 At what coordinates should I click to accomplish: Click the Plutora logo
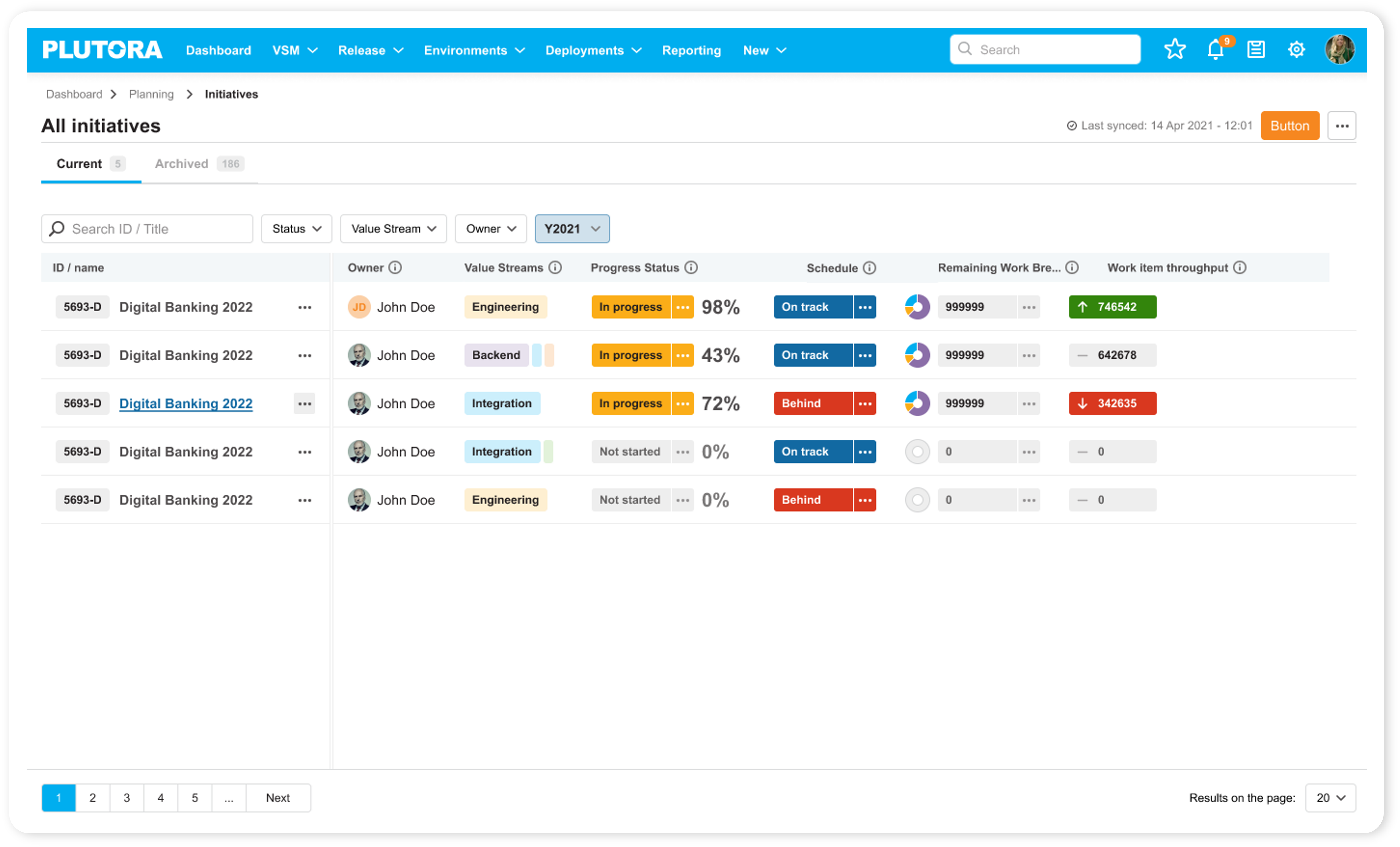click(102, 50)
